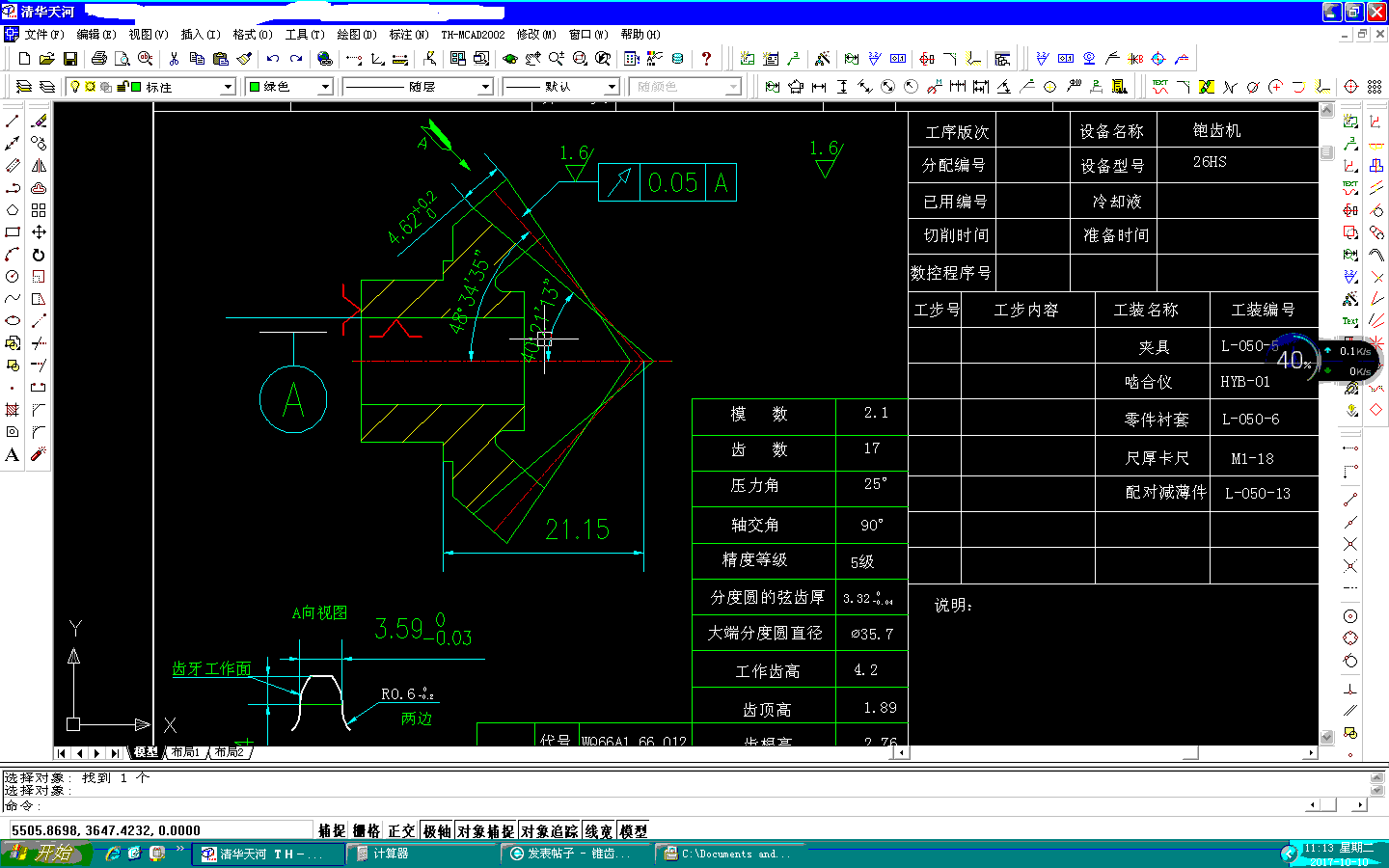The width and height of the screenshot is (1389, 868).
Task: Toggle 捕捉 snap mode in status bar
Action: [332, 831]
